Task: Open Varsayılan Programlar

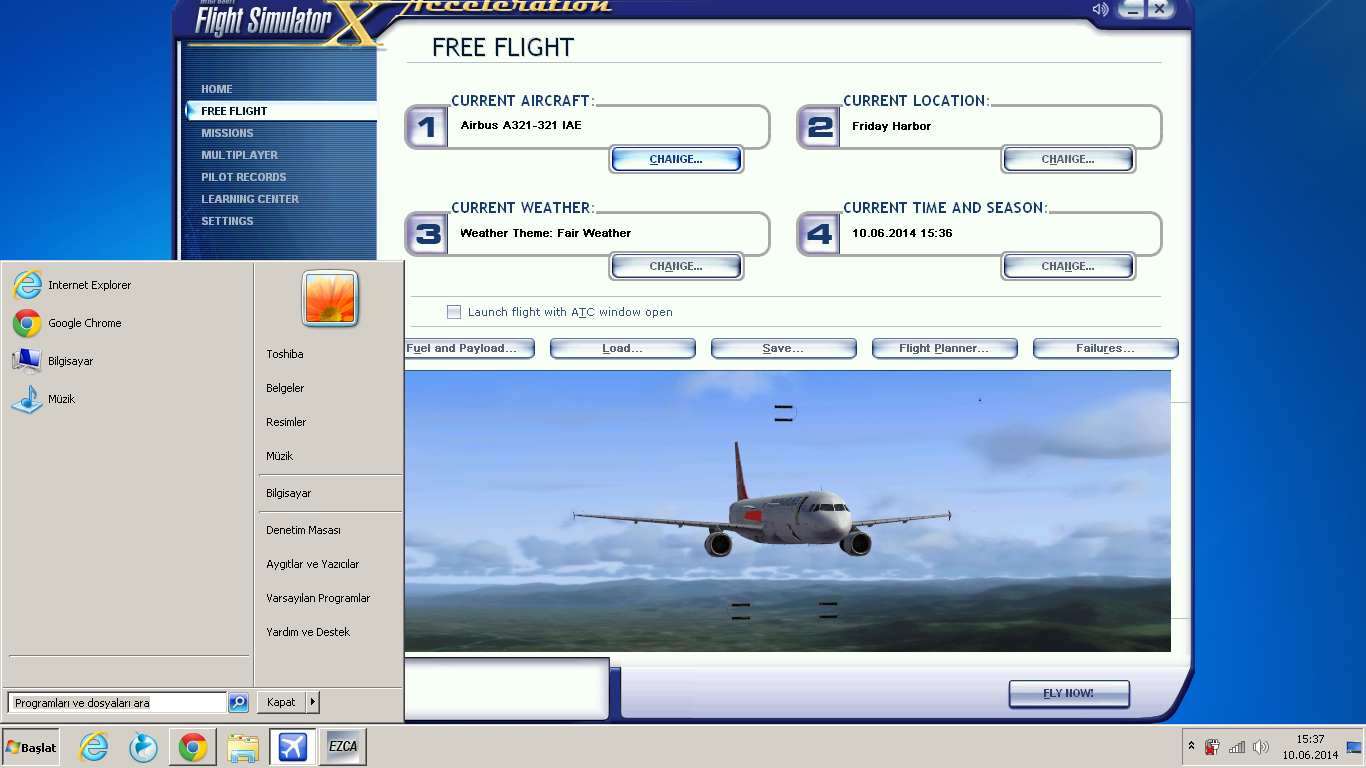Action: click(x=318, y=598)
